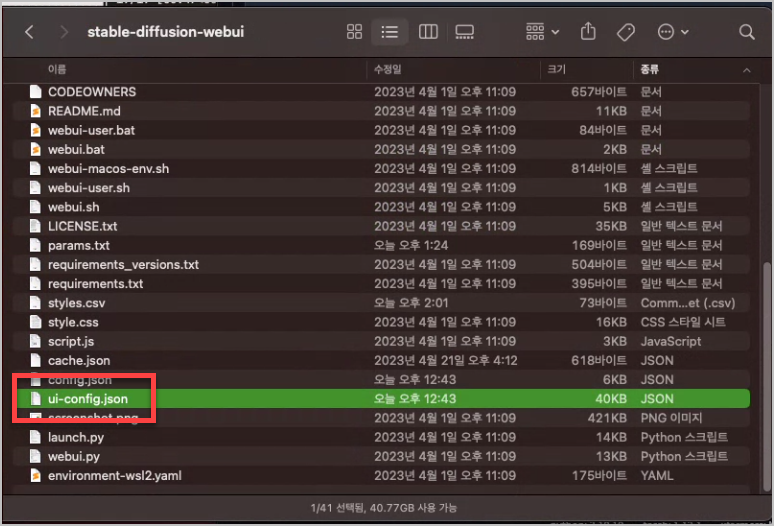This screenshot has width=774, height=526.
Task: Click the 421KB PNG 이미지 row
Action: [x=381, y=418]
